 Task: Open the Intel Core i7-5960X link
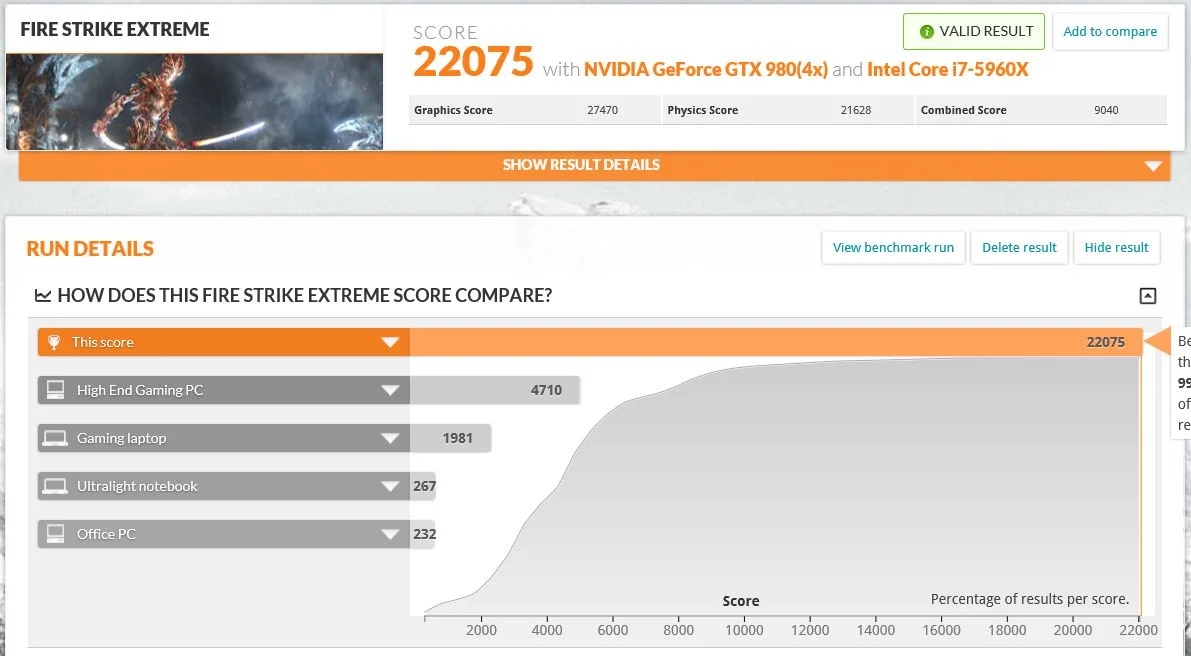tap(947, 70)
